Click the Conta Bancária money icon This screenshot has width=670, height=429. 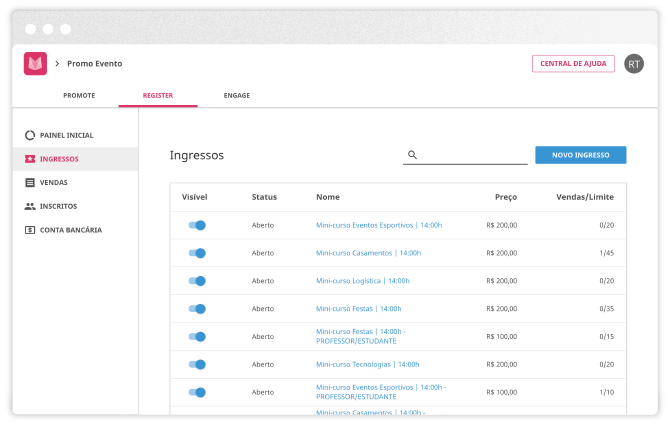point(30,230)
